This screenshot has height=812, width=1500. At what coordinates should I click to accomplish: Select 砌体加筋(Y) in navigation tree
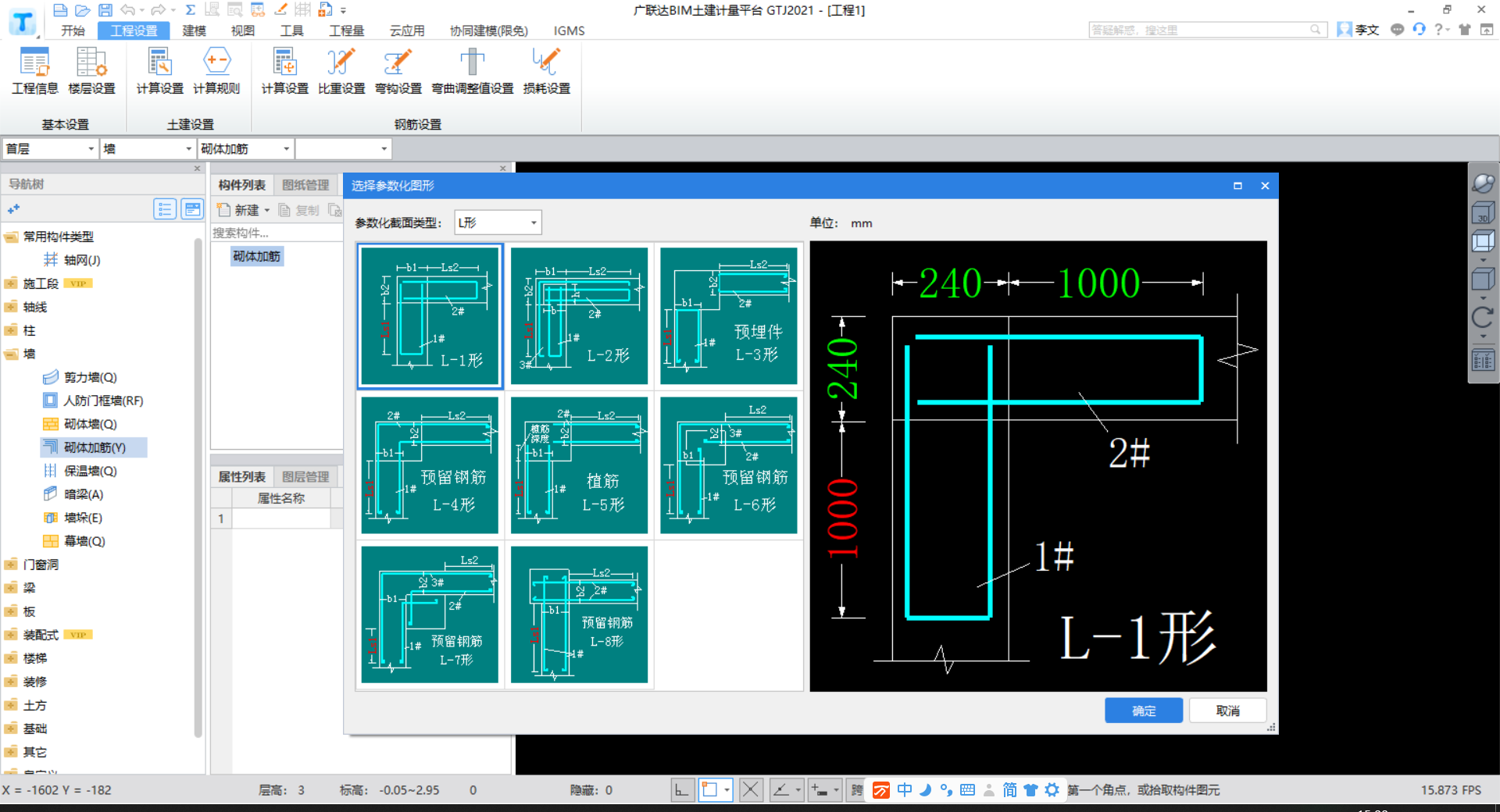pyautogui.click(x=94, y=447)
